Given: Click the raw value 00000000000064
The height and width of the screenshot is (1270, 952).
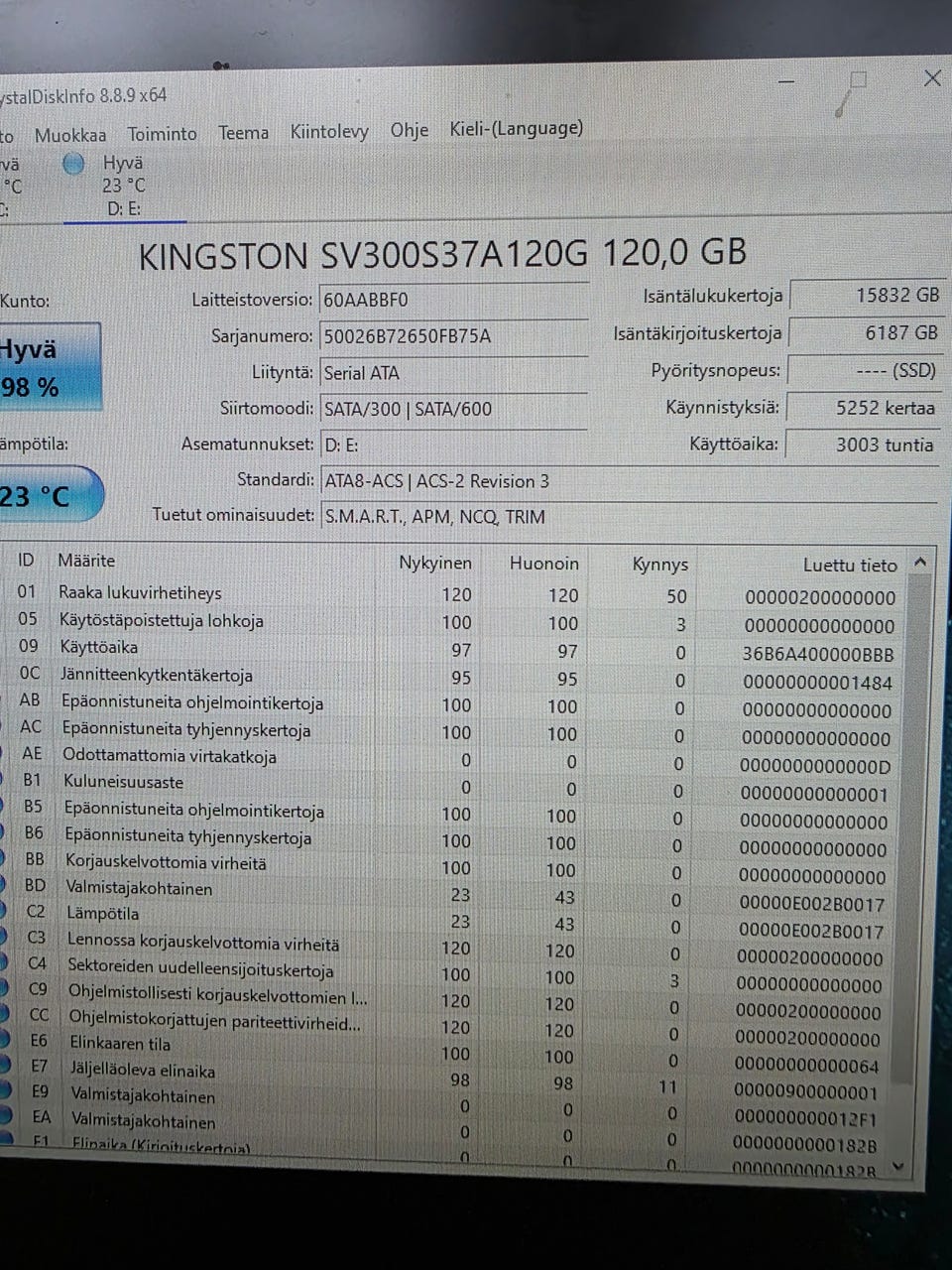Looking at the screenshot, I should click(807, 1066).
